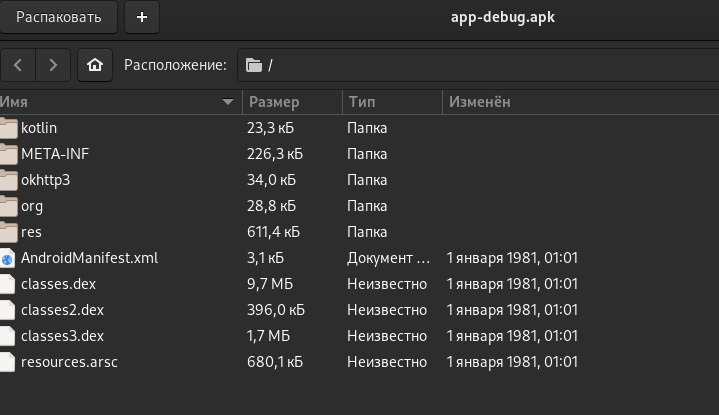Screen dimensions: 719x415
Task: Click the resources.arsc file icon
Action: click(x=7, y=362)
